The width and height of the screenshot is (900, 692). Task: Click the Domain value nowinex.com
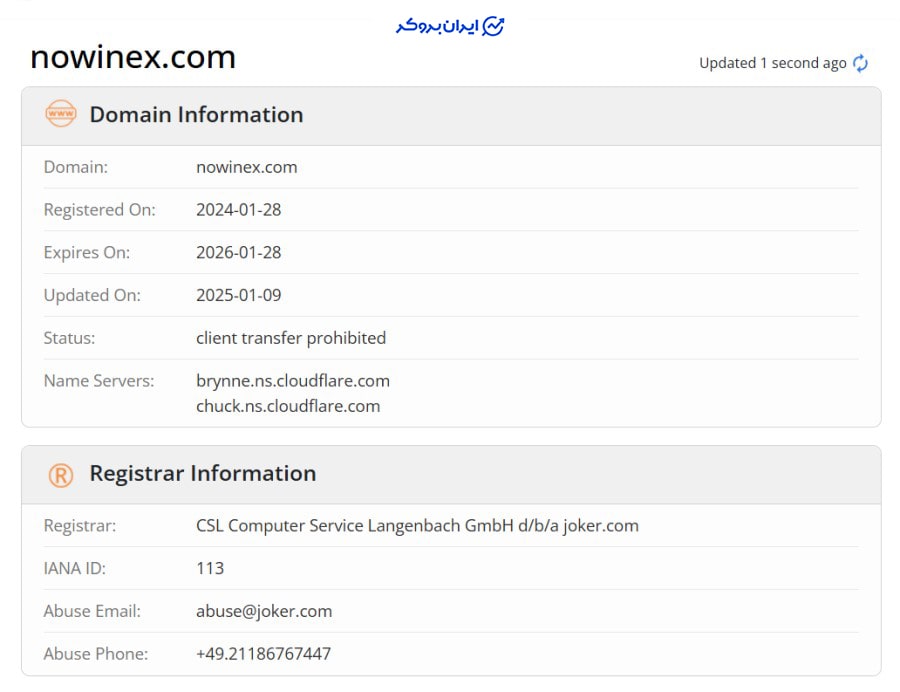[247, 167]
